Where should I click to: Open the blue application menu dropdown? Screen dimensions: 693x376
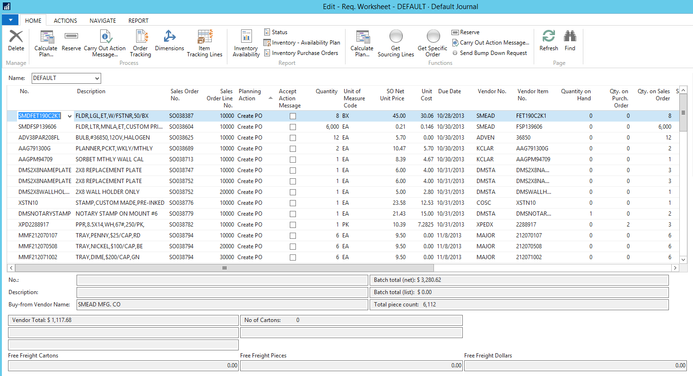(10, 20)
